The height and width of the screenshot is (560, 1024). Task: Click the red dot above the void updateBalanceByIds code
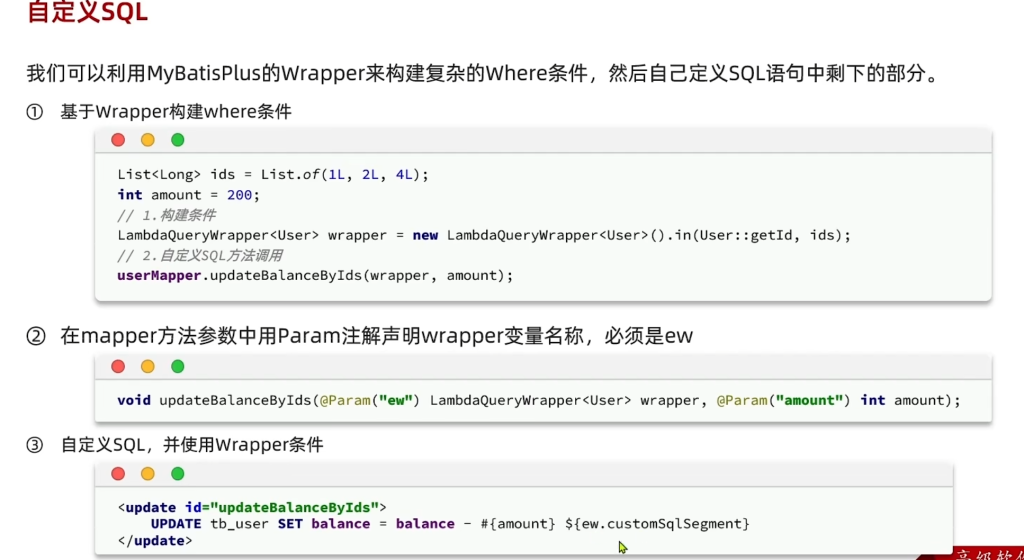pyautogui.click(x=118, y=366)
